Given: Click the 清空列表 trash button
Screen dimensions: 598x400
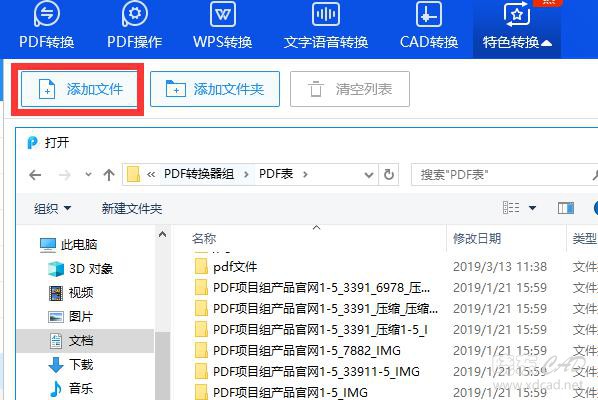Looking at the screenshot, I should (x=350, y=89).
